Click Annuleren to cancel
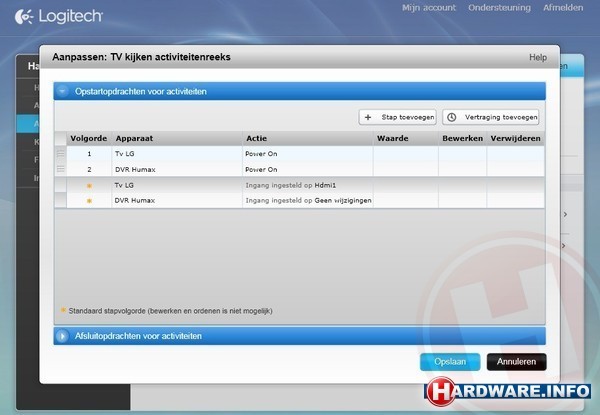 (516, 361)
